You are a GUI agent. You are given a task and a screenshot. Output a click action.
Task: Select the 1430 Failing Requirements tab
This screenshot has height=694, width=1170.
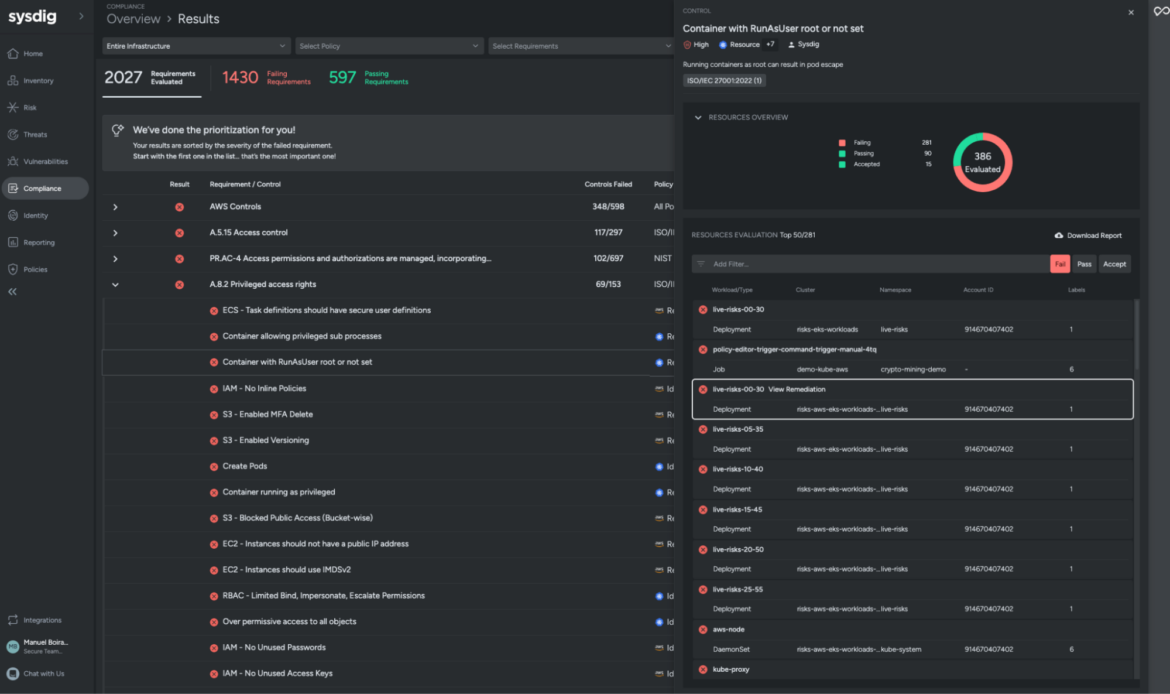pos(266,78)
